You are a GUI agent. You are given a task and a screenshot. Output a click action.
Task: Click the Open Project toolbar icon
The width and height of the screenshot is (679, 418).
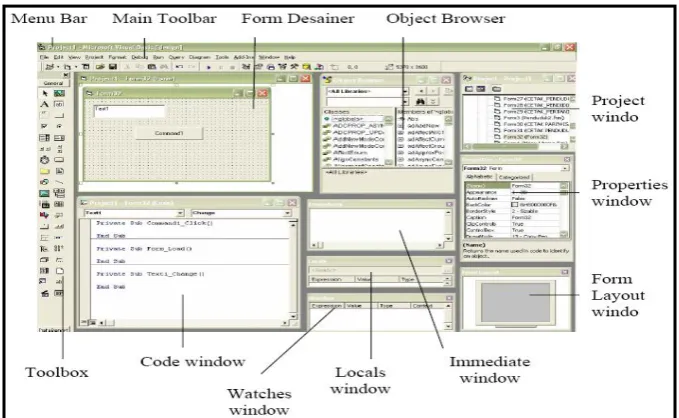[100, 67]
